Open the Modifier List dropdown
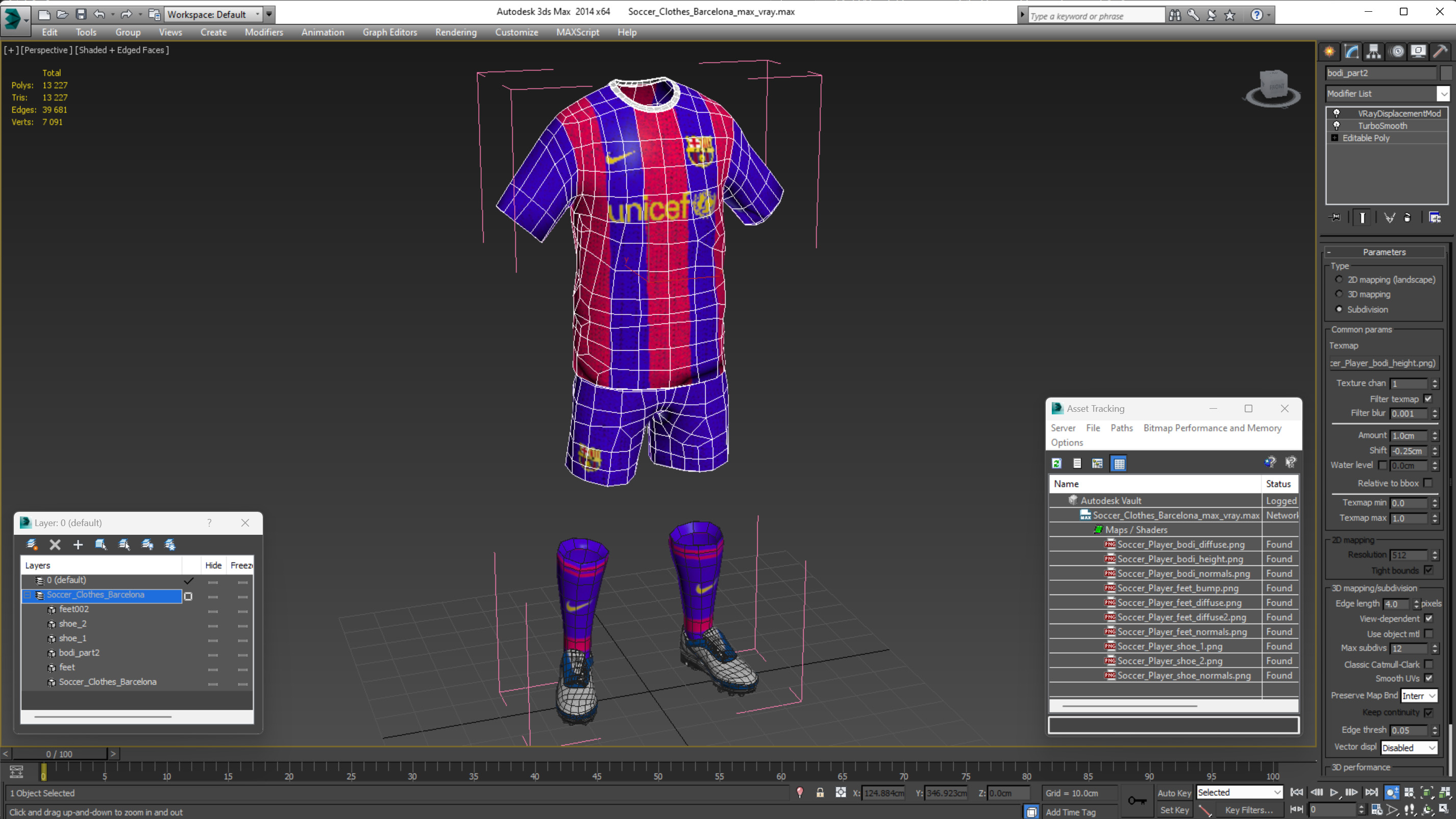1456x819 pixels. (x=1443, y=94)
